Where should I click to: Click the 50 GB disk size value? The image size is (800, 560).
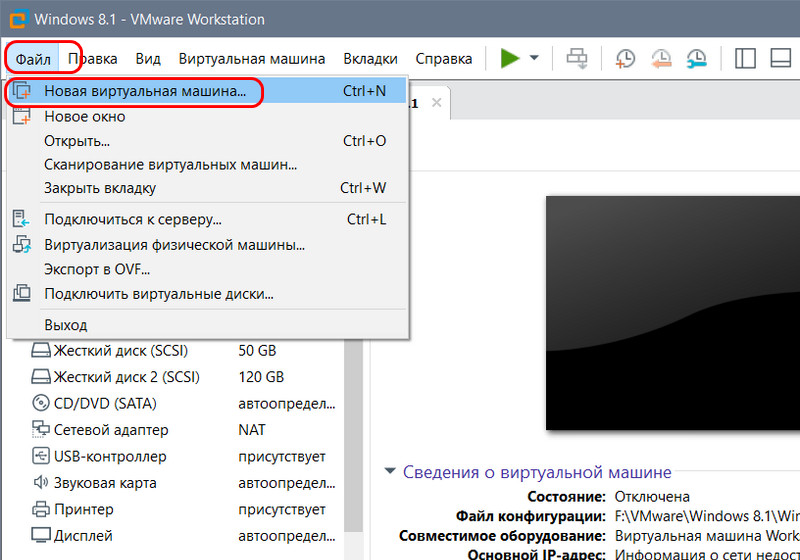pyautogui.click(x=257, y=351)
